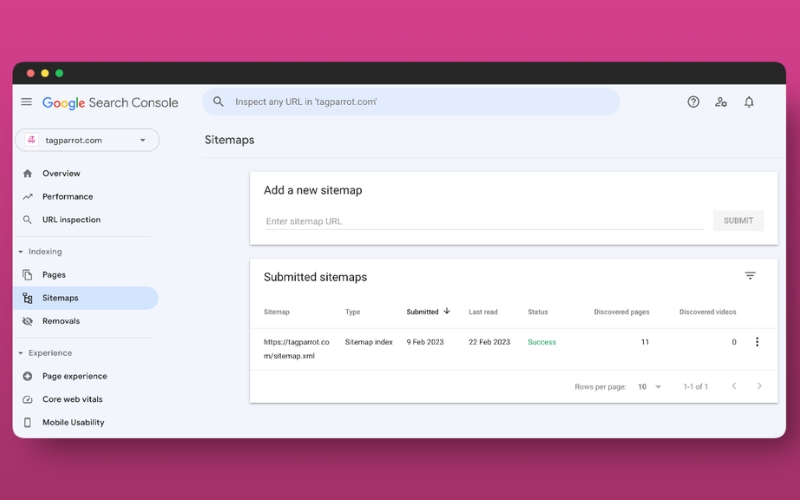Screen dimensions: 800x500
Task: Toggle the Submitted sort arrow
Action: point(446,311)
